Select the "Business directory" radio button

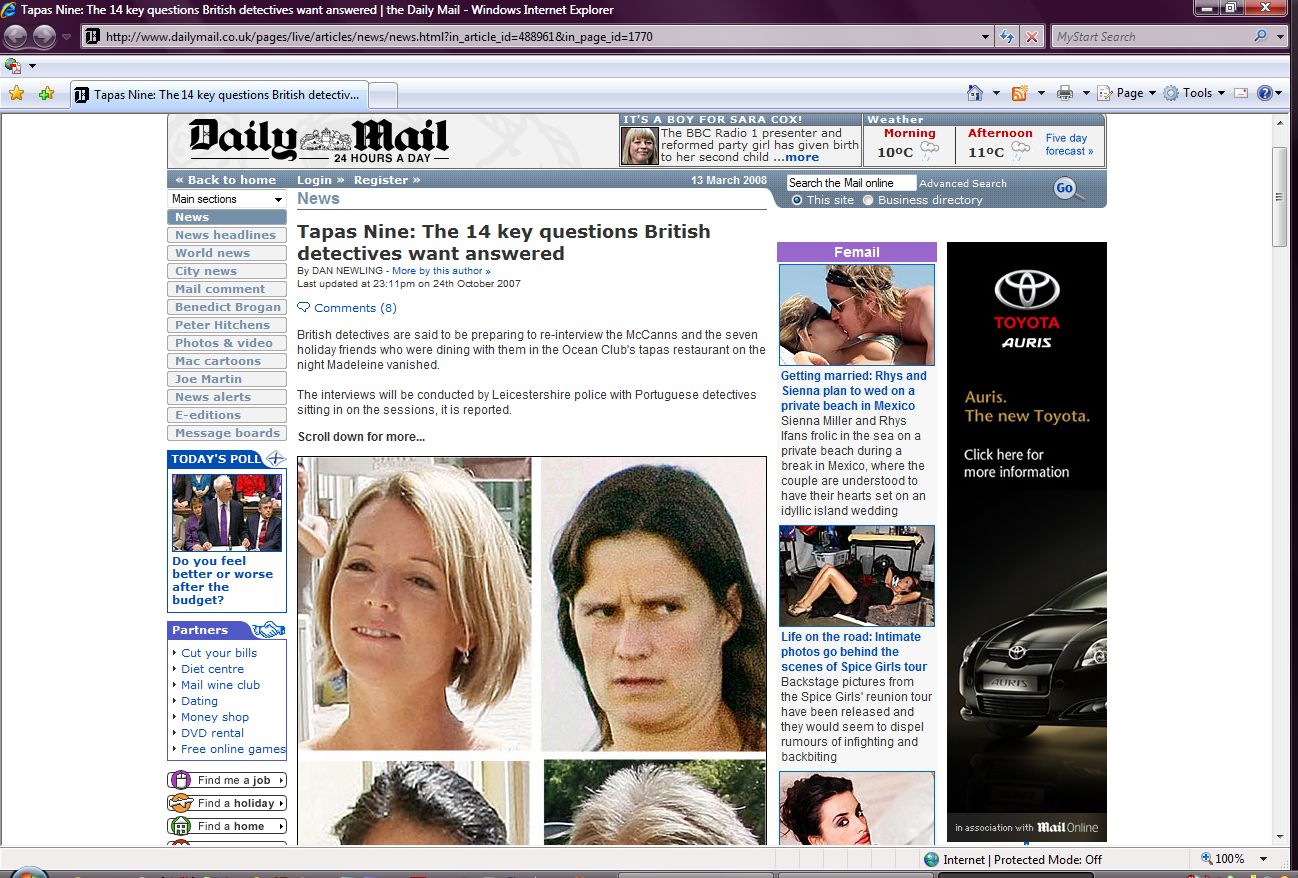click(x=868, y=200)
